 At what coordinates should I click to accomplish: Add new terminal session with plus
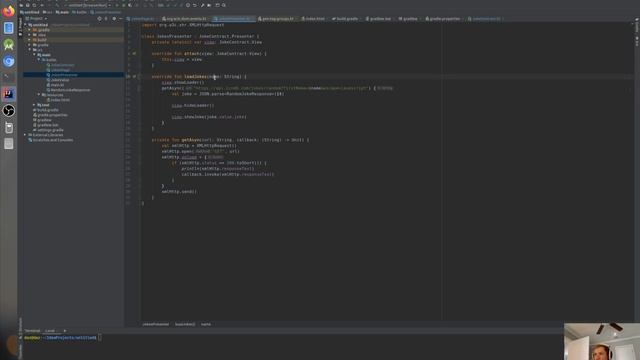tap(64, 331)
